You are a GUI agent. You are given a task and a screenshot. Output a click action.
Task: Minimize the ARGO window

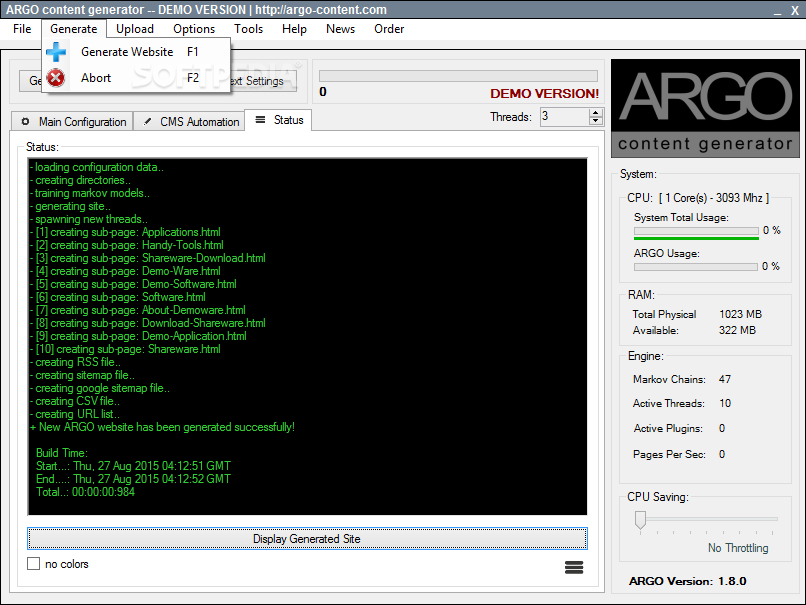(x=778, y=11)
